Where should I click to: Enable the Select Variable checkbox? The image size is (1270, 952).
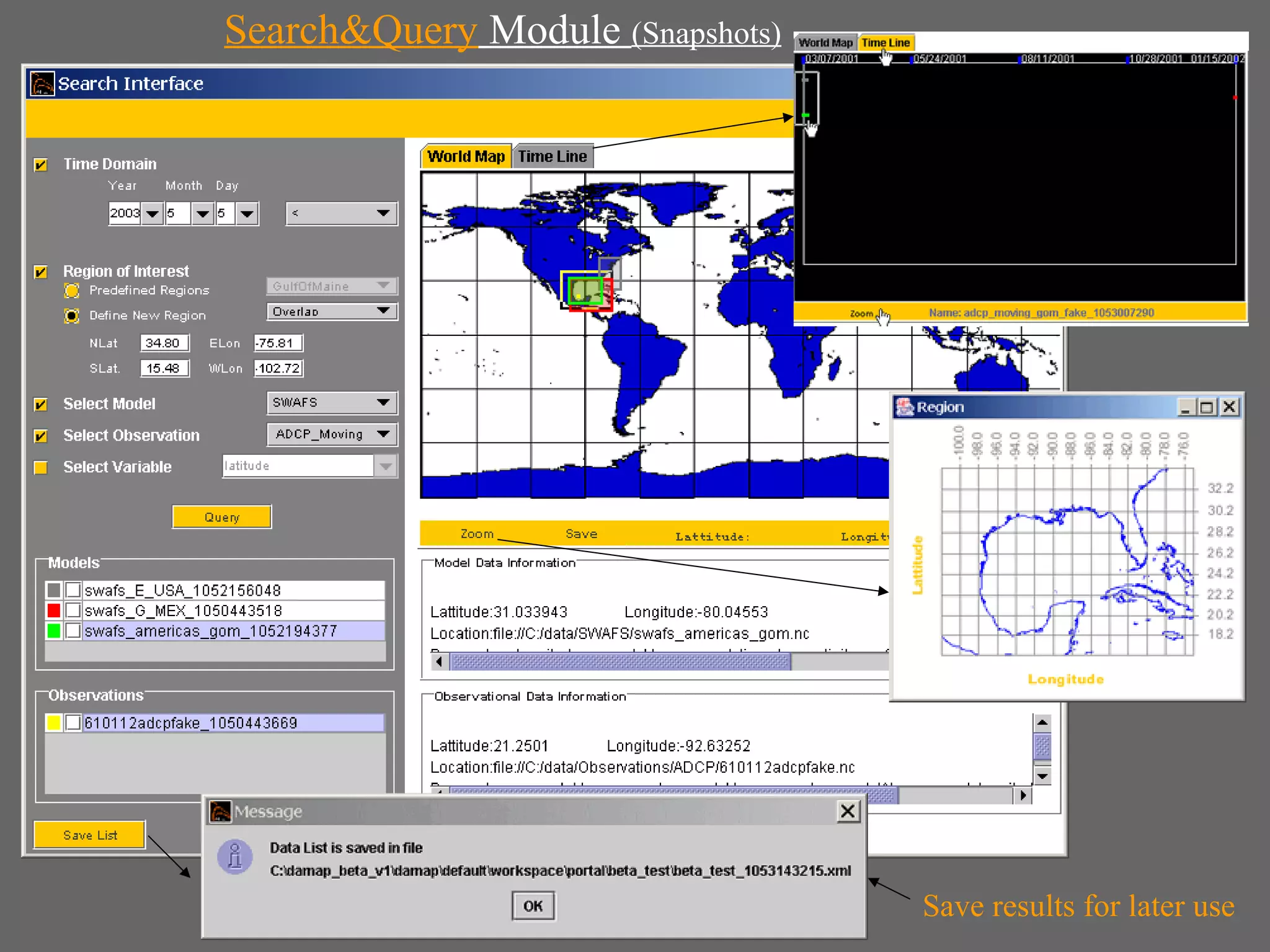(41, 467)
